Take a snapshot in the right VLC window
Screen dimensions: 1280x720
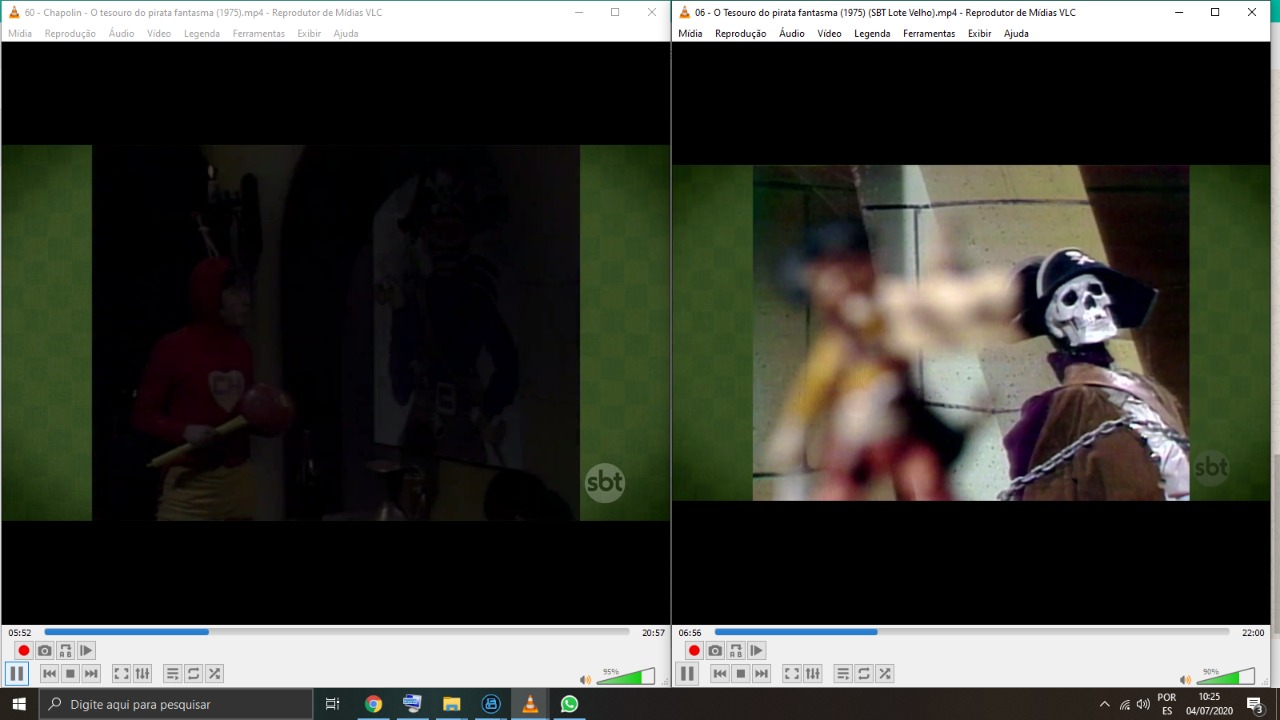click(x=715, y=651)
